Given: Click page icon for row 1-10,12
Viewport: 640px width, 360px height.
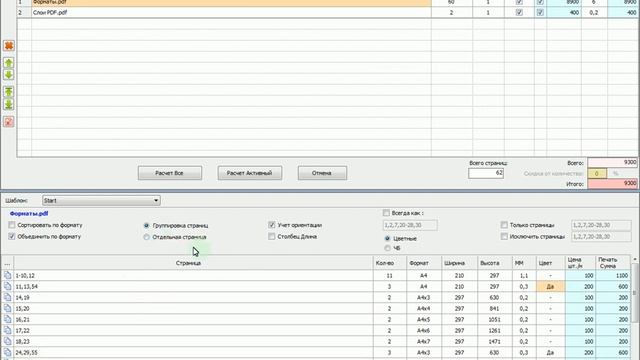Looking at the screenshot, I should pos(7,276).
